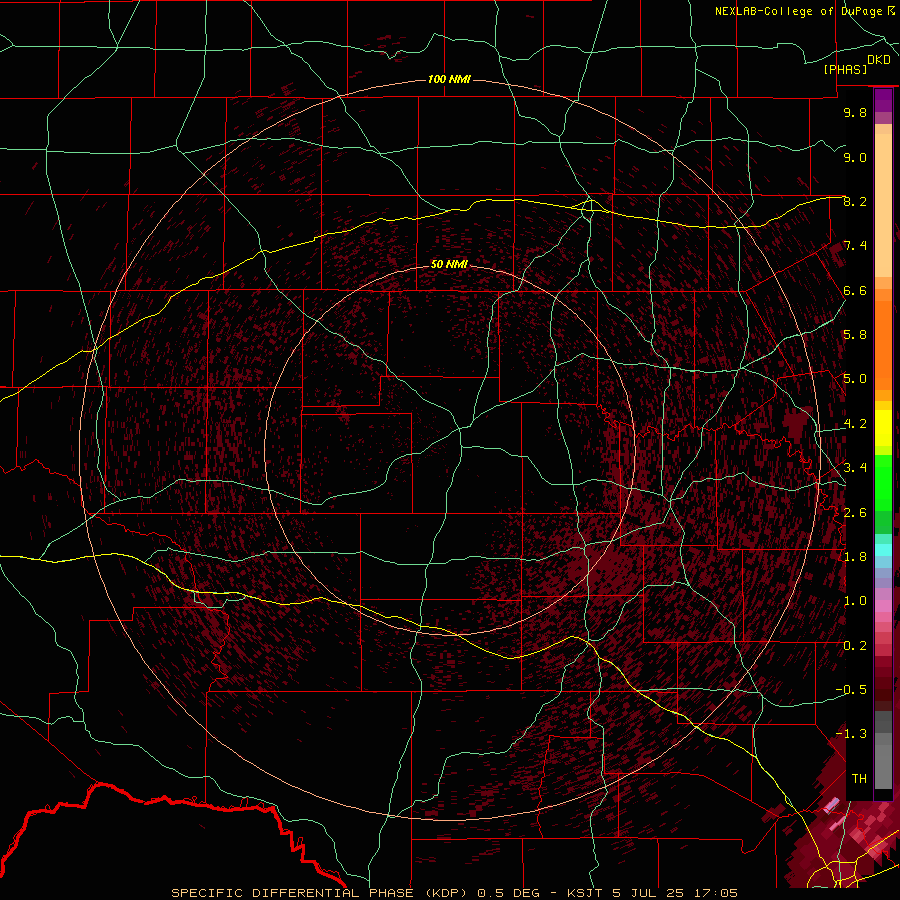Click the 6.6 scale value

click(855, 290)
